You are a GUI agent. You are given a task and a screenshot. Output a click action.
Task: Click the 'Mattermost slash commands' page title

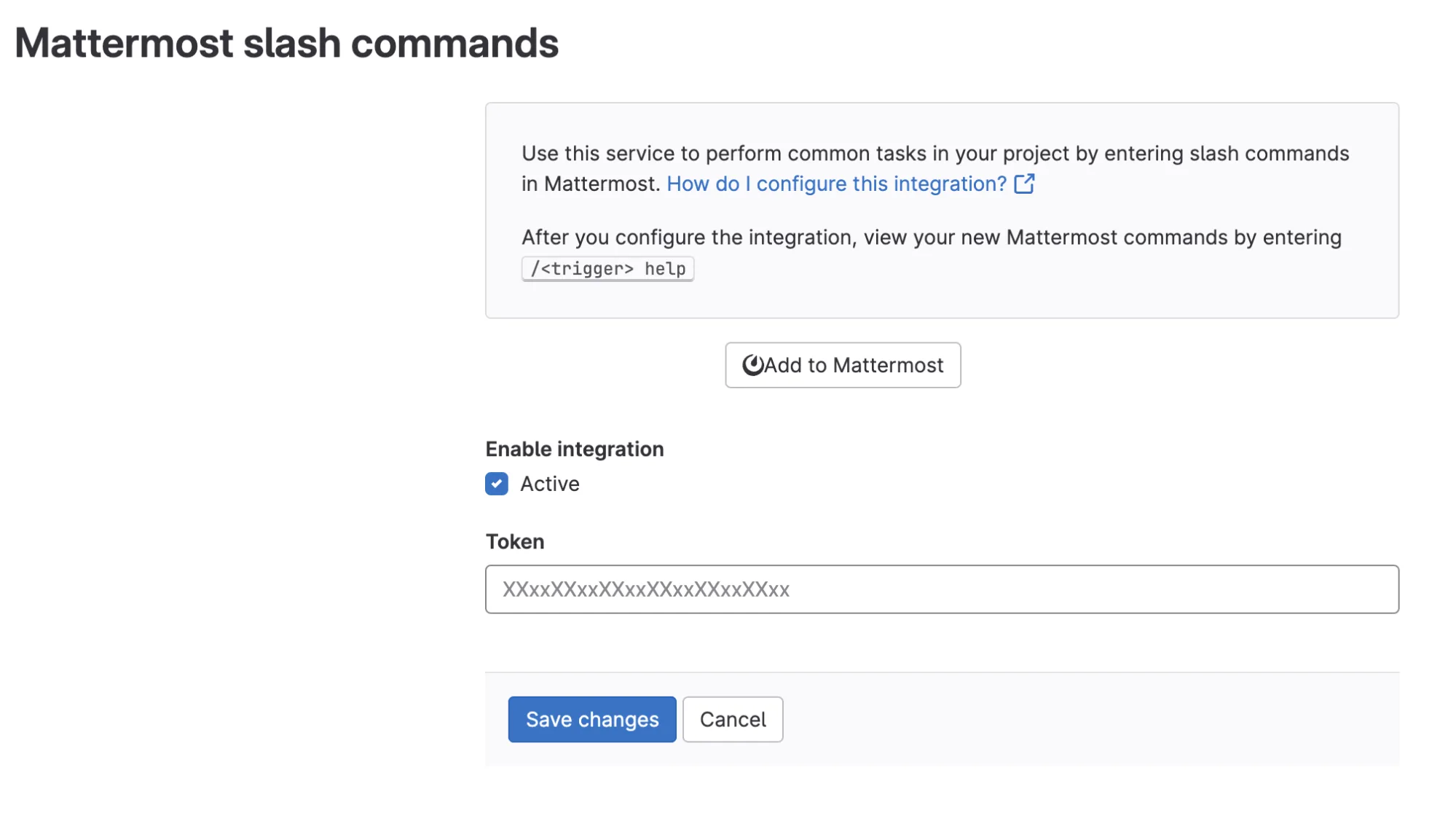tap(287, 43)
